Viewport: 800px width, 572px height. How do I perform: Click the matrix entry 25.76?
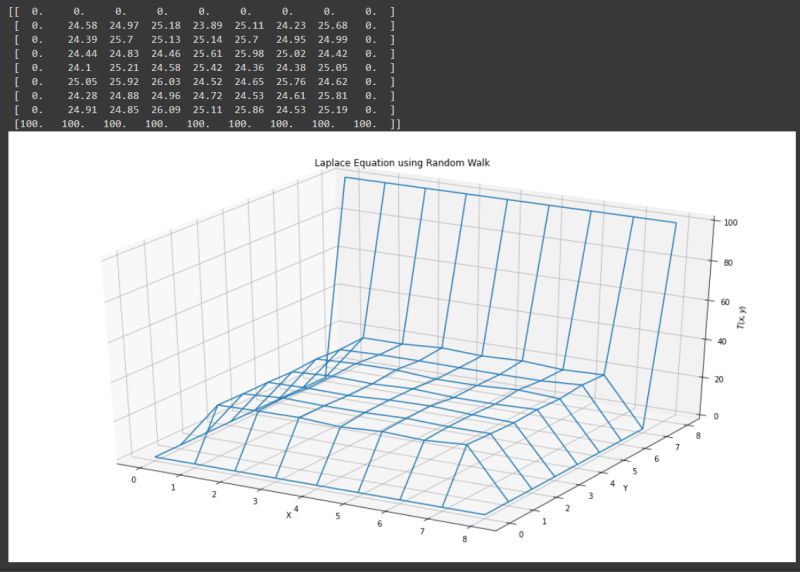click(291, 82)
